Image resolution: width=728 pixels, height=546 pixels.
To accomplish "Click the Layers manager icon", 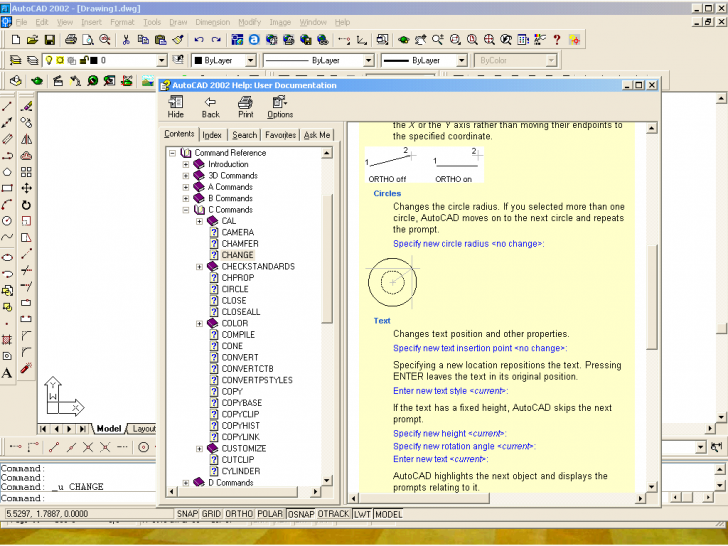I will [16, 60].
